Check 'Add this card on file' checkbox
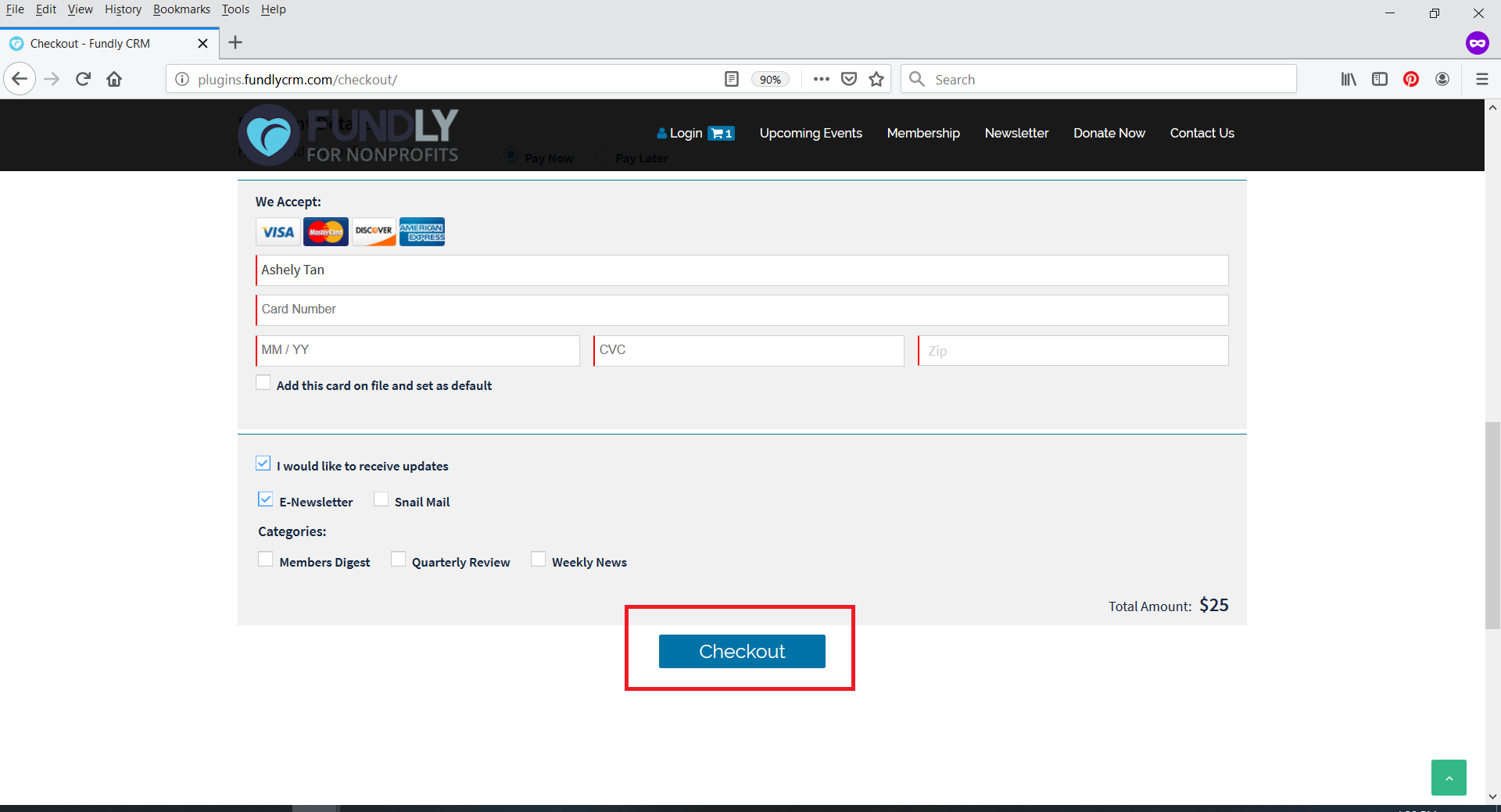1501x812 pixels. [263, 383]
